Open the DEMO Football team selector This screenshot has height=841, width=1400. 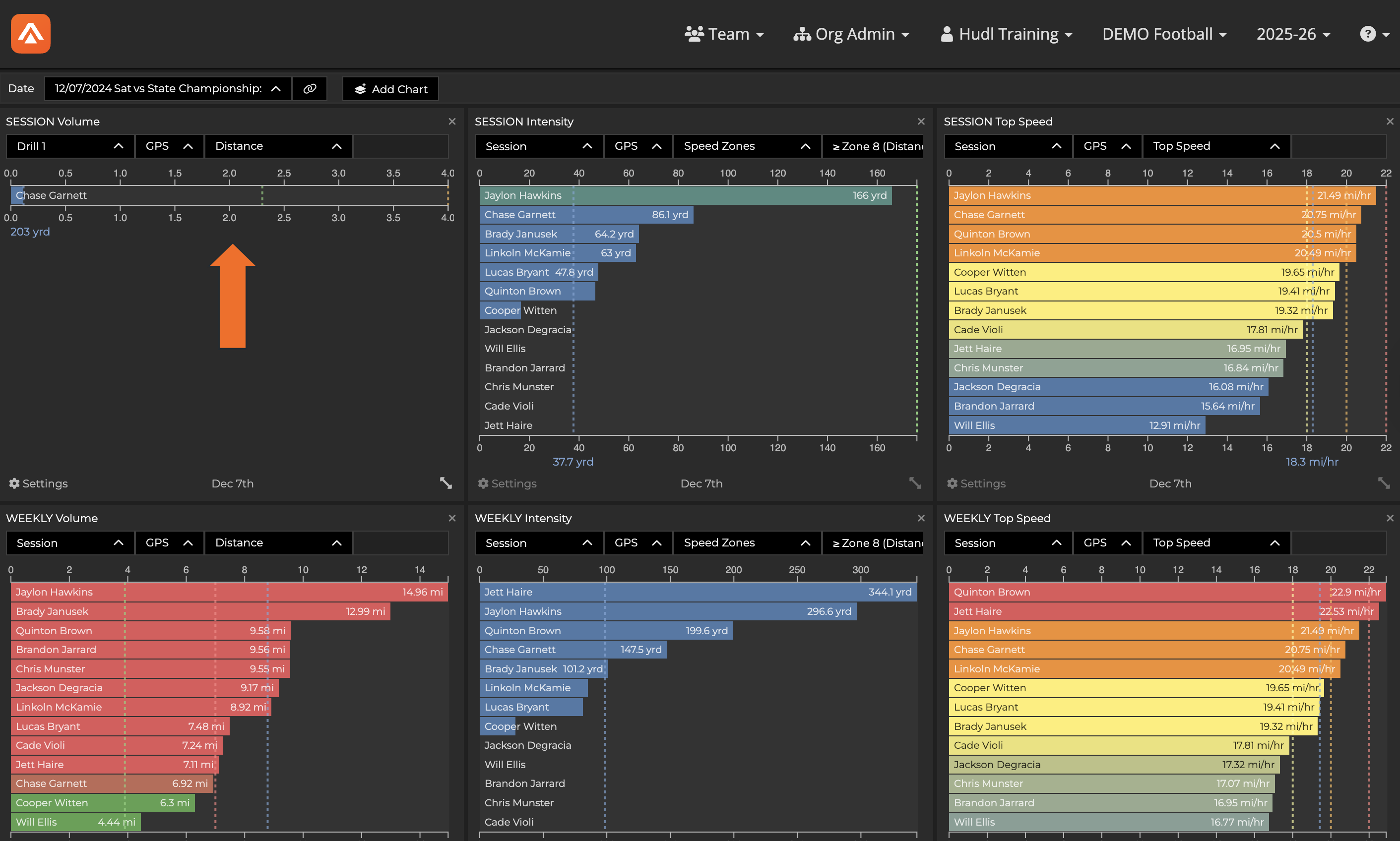coord(1164,34)
